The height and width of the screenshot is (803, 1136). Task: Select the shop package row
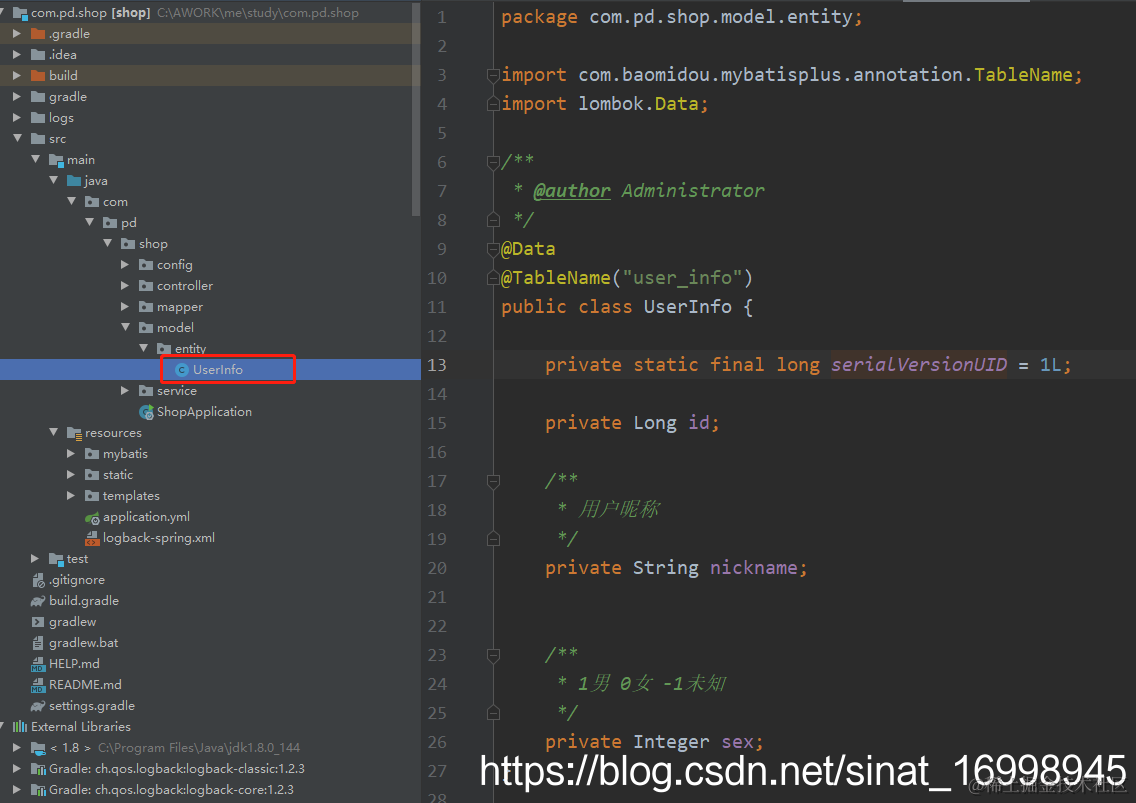[x=210, y=244]
